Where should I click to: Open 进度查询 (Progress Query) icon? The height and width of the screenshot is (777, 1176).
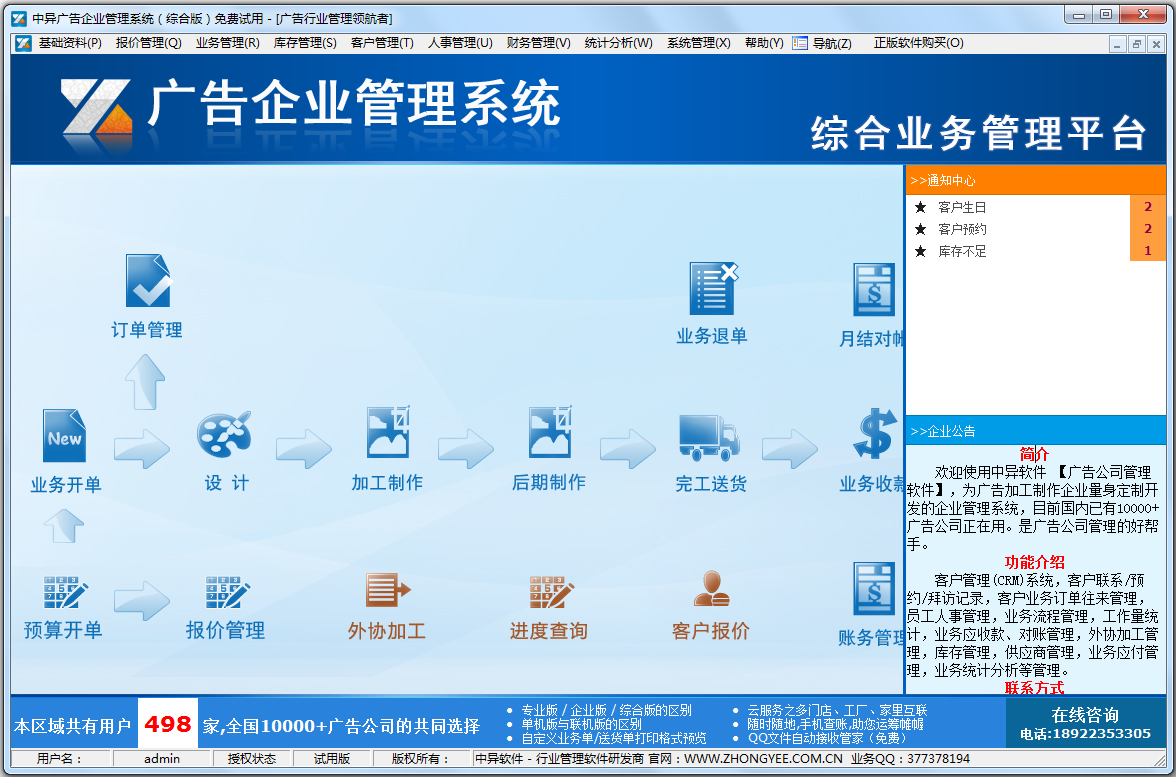(549, 597)
